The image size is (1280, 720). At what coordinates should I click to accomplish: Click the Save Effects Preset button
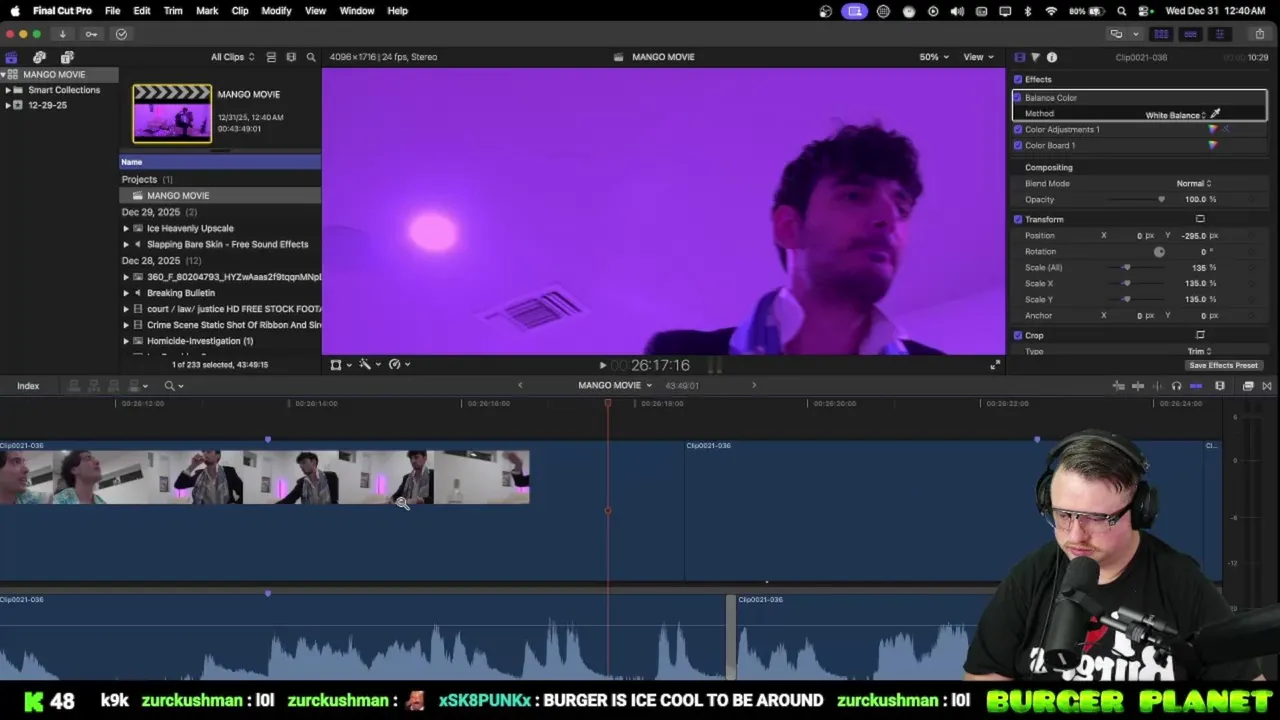pyautogui.click(x=1223, y=366)
